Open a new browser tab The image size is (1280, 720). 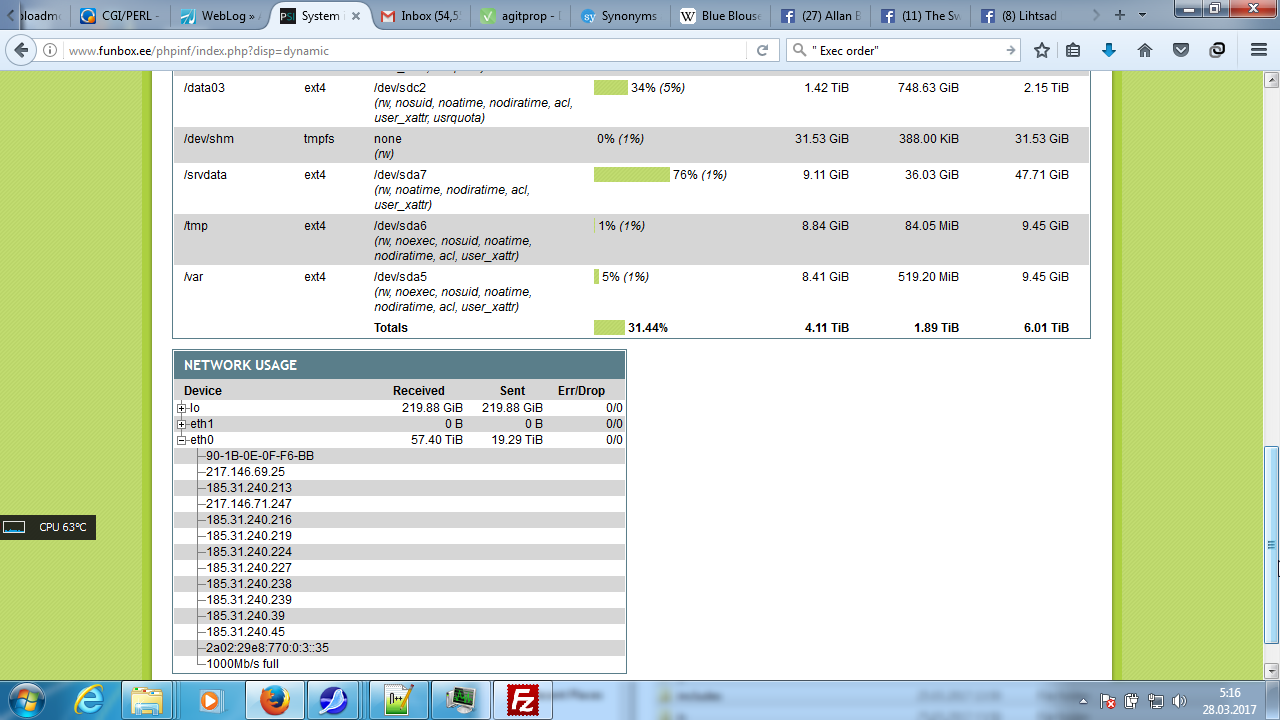coord(1119,15)
